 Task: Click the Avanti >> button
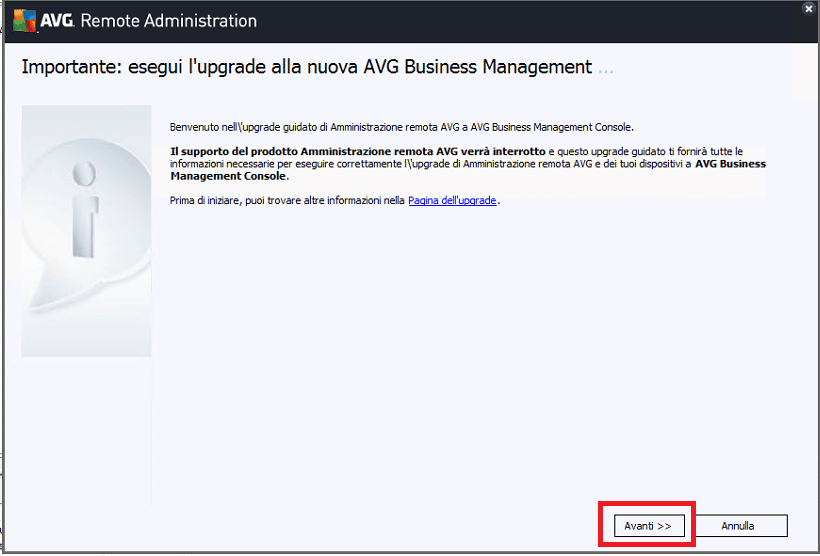click(648, 526)
